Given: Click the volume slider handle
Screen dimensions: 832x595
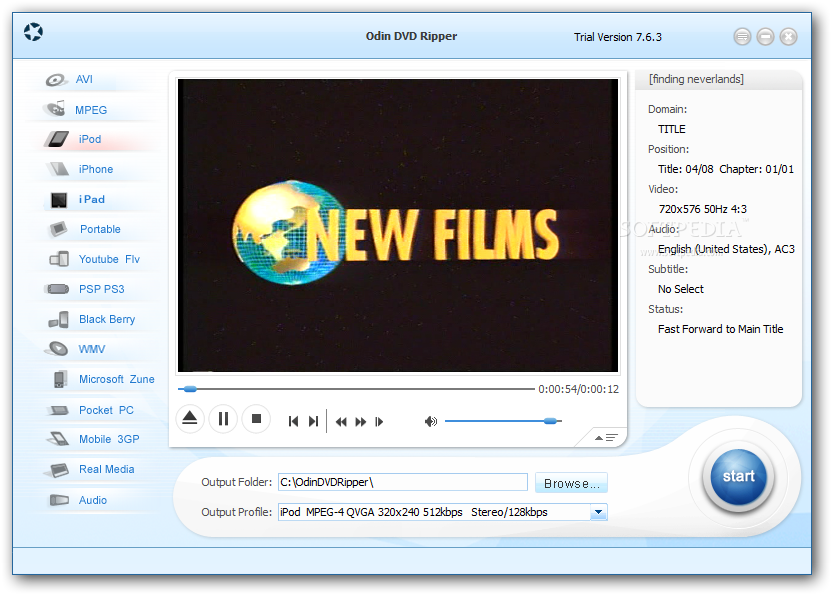Looking at the screenshot, I should coord(550,421).
